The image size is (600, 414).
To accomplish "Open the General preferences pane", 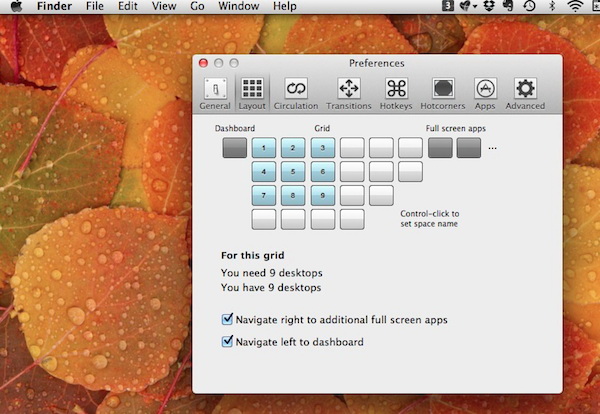I will click(215, 94).
